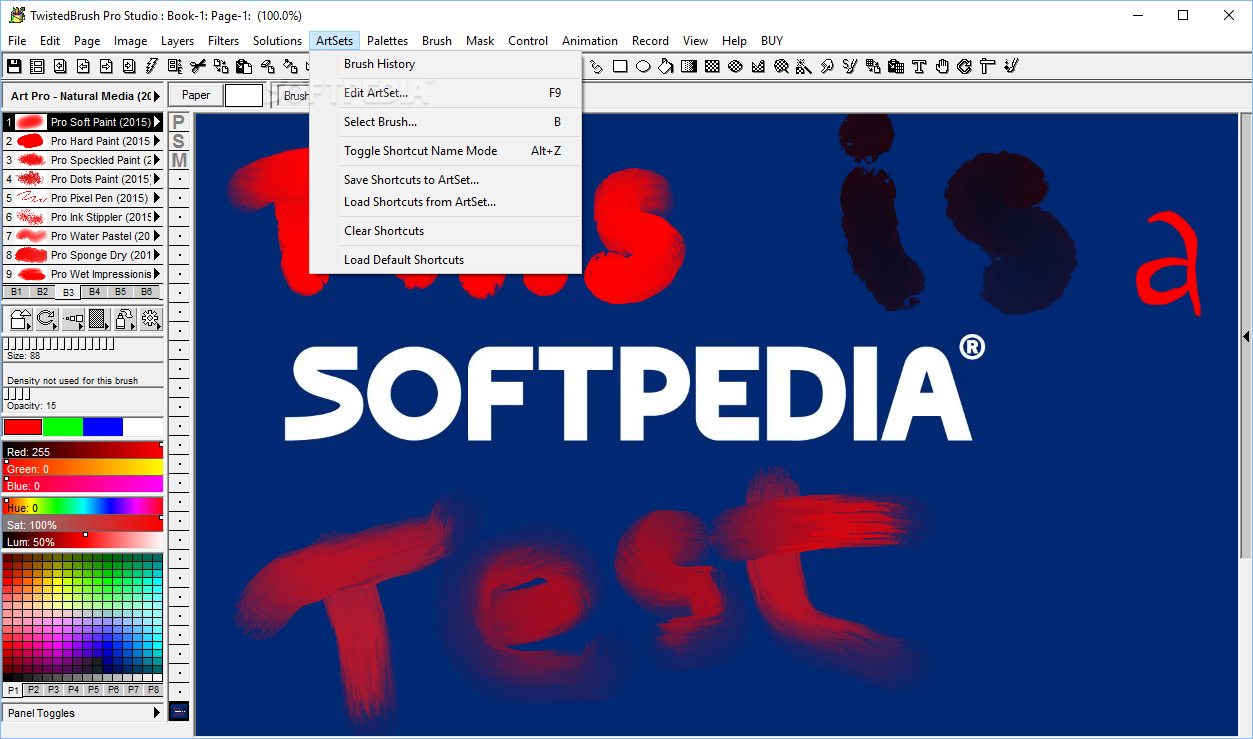Click the BUY menu link
This screenshot has height=739, width=1253.
771,41
